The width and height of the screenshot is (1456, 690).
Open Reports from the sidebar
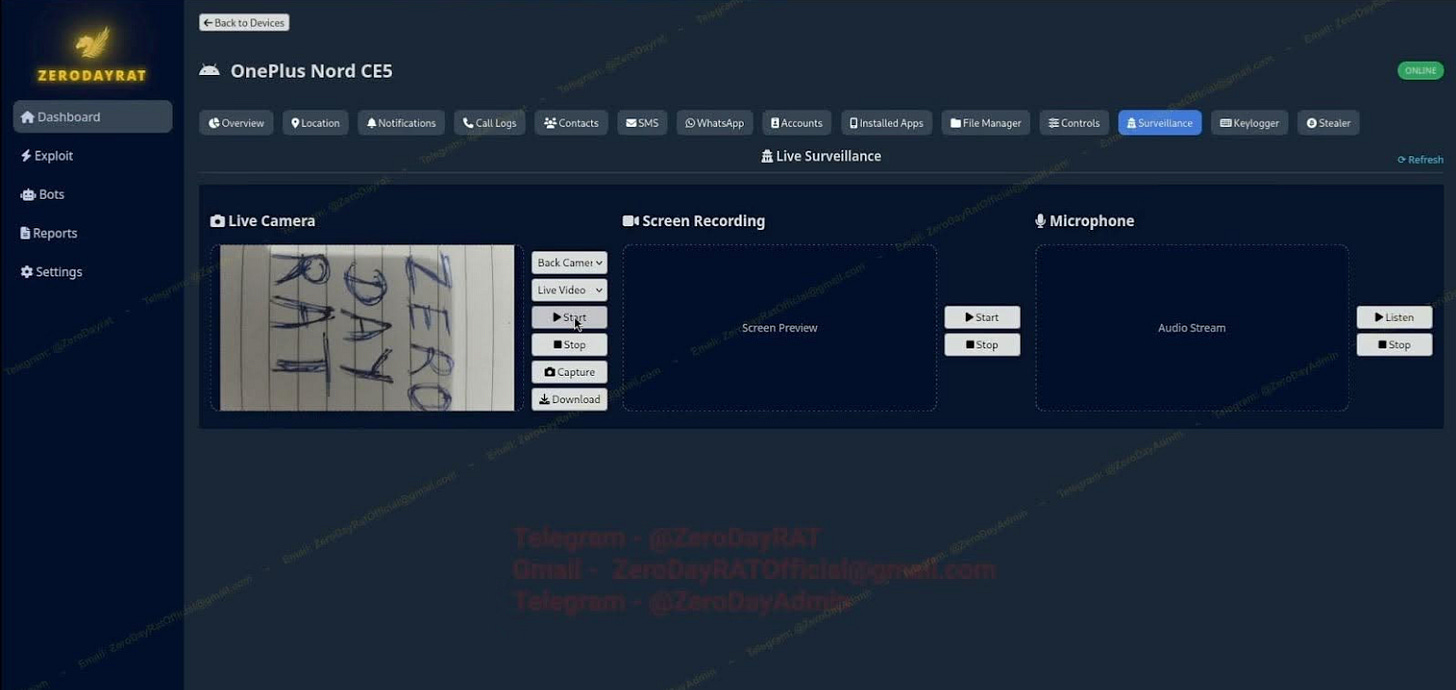click(x=49, y=233)
